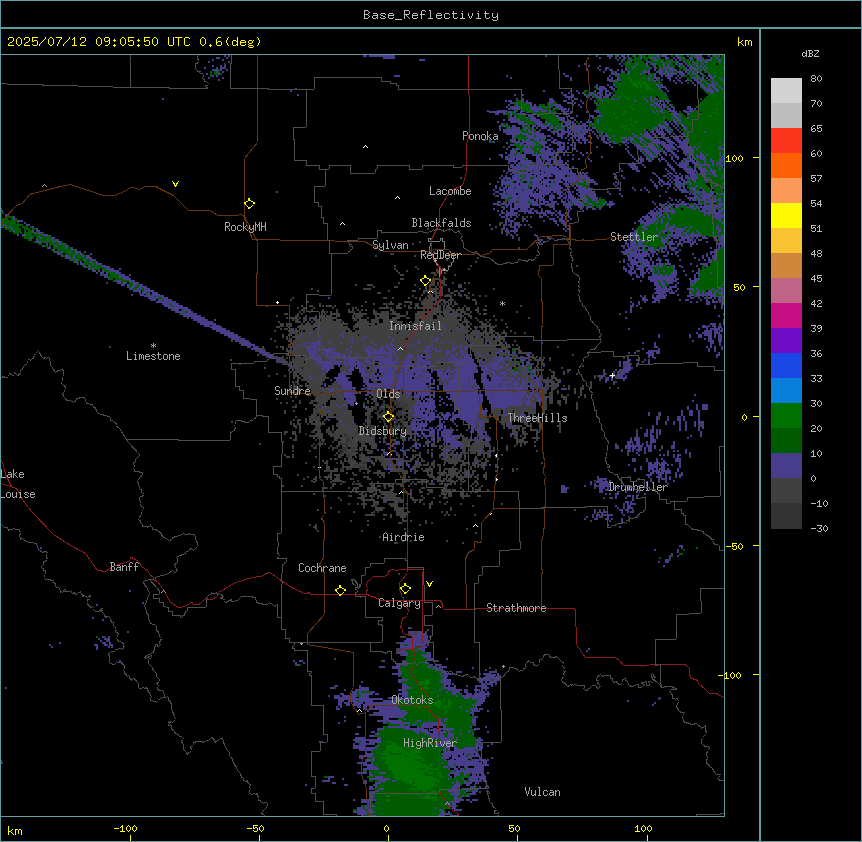862x842 pixels.
Task: Click the yellow V marker northwest of RockyMH
Action: click(175, 184)
